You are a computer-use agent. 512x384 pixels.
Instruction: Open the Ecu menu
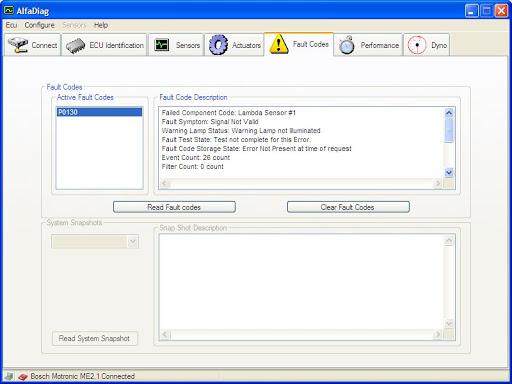11,25
